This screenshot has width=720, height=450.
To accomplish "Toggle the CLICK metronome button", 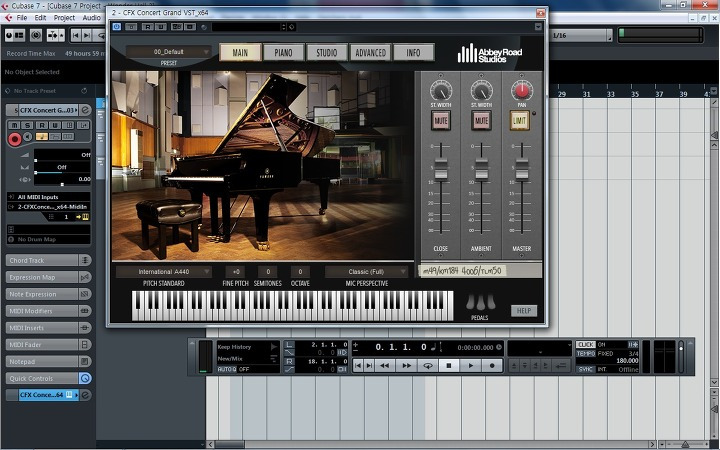I will point(585,344).
